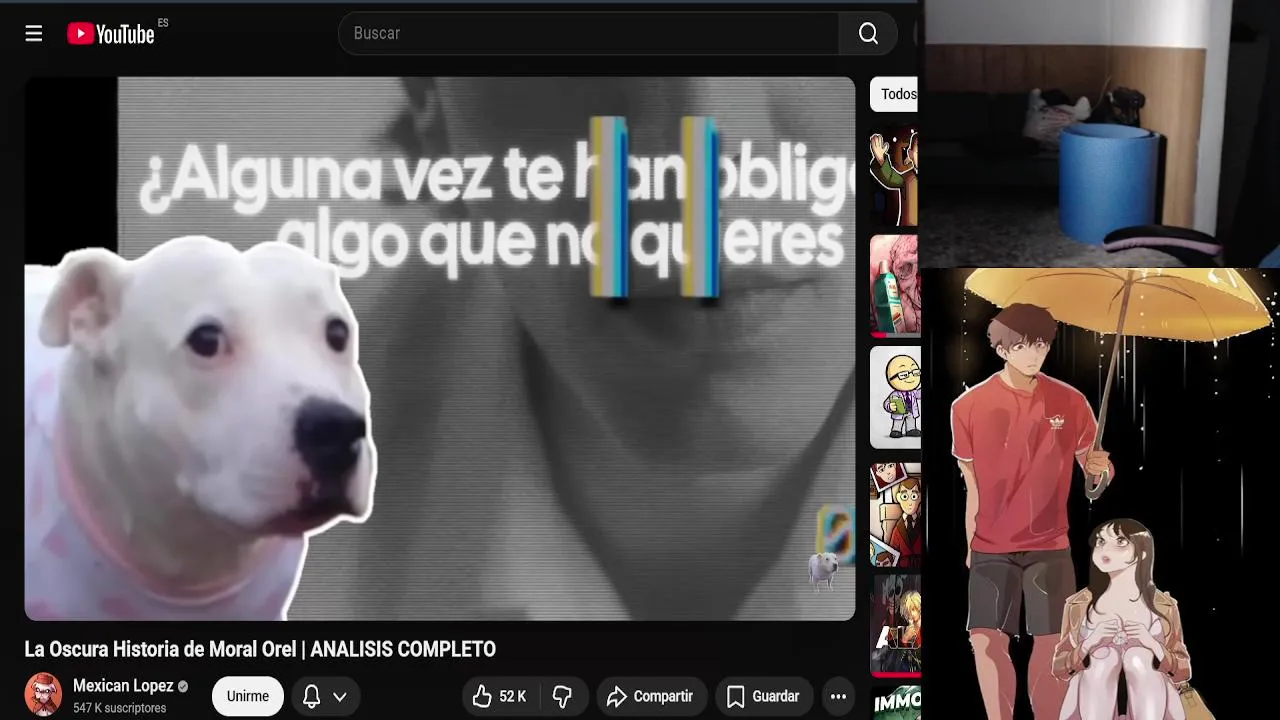
Task: Click the Buscar search field
Action: (589, 34)
